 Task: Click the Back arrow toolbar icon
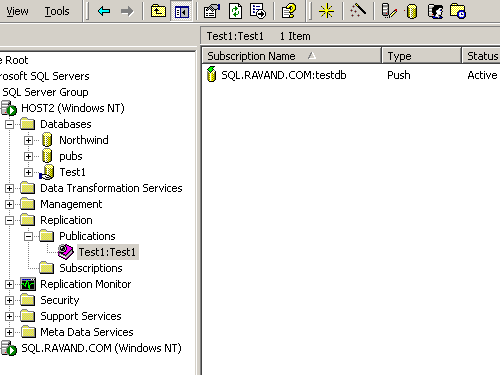coord(104,11)
